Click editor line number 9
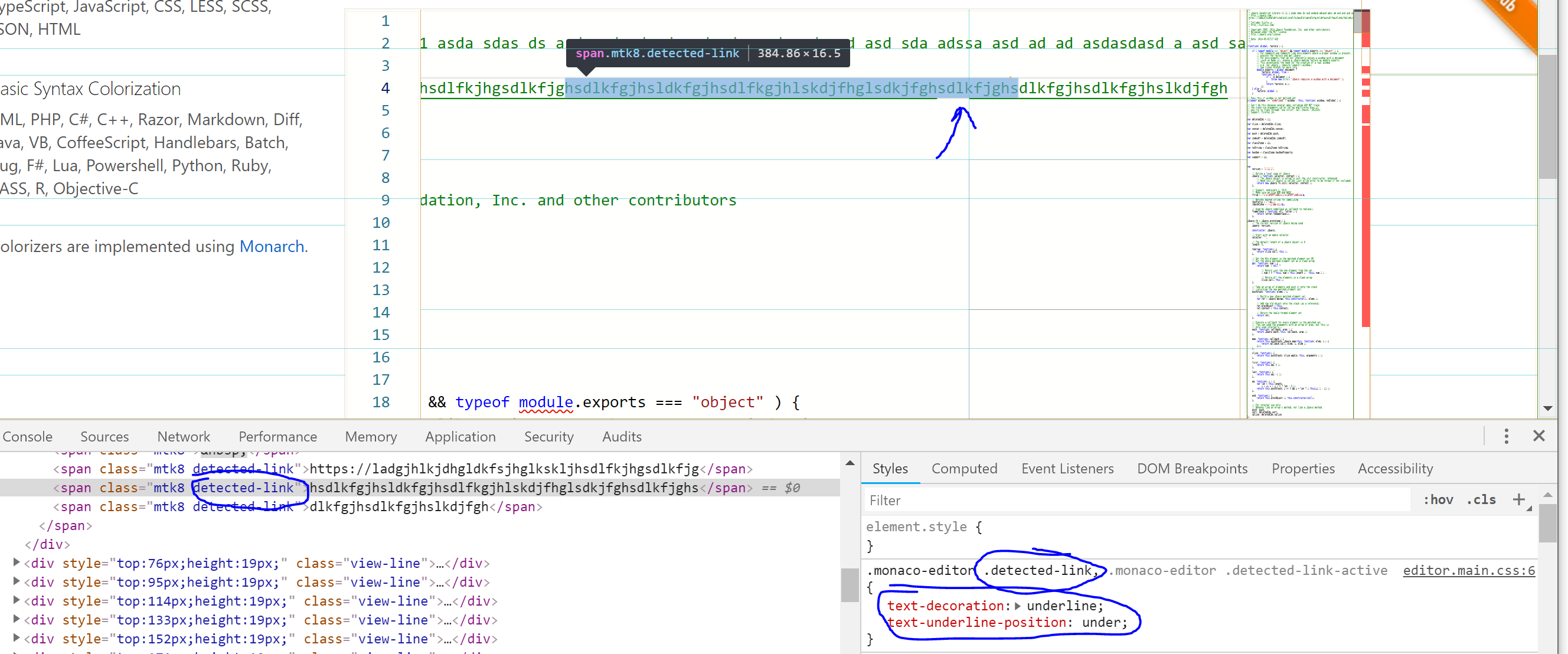The height and width of the screenshot is (654, 1568). click(x=385, y=200)
